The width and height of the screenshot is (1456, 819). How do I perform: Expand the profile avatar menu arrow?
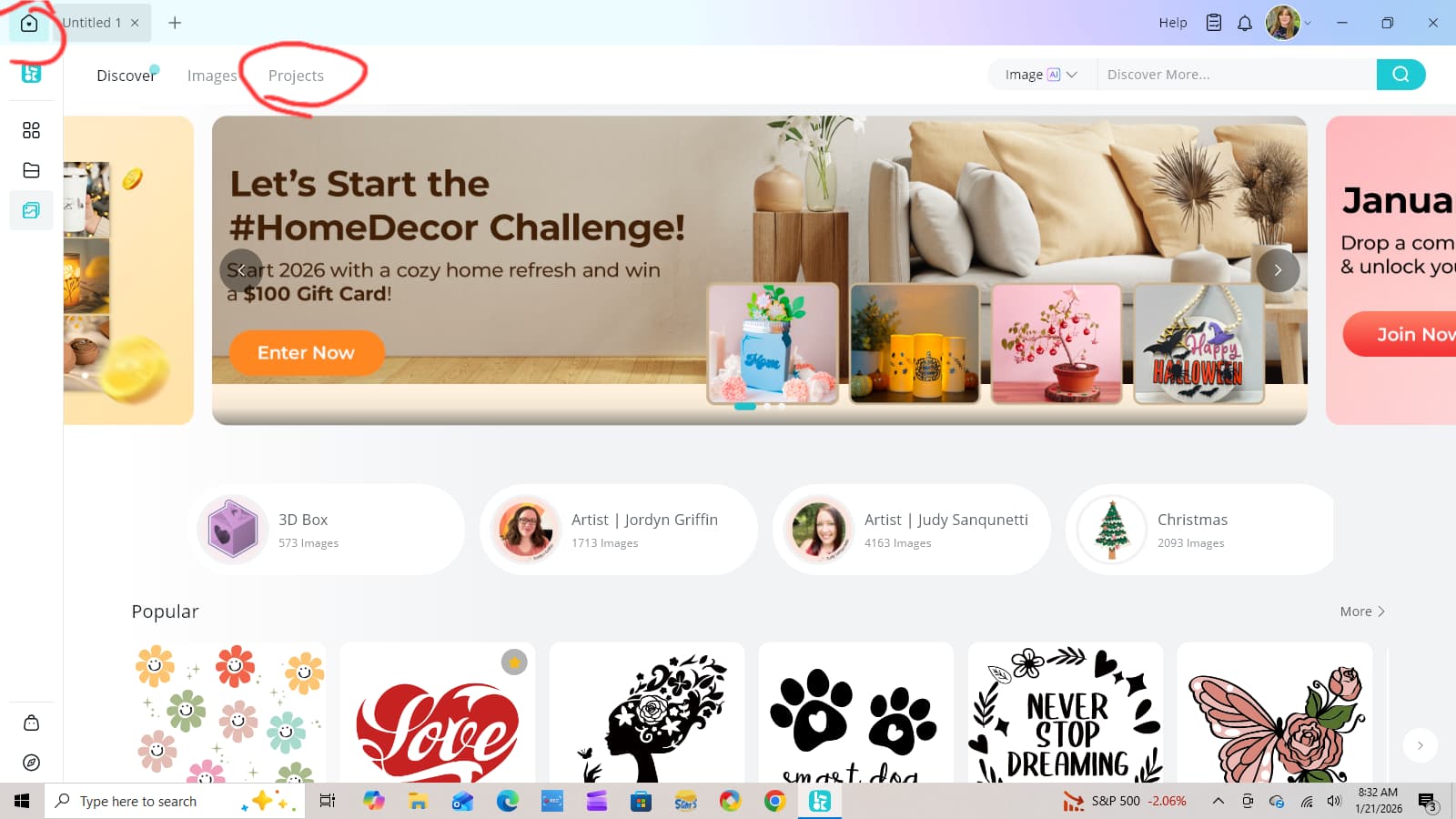1308,23
